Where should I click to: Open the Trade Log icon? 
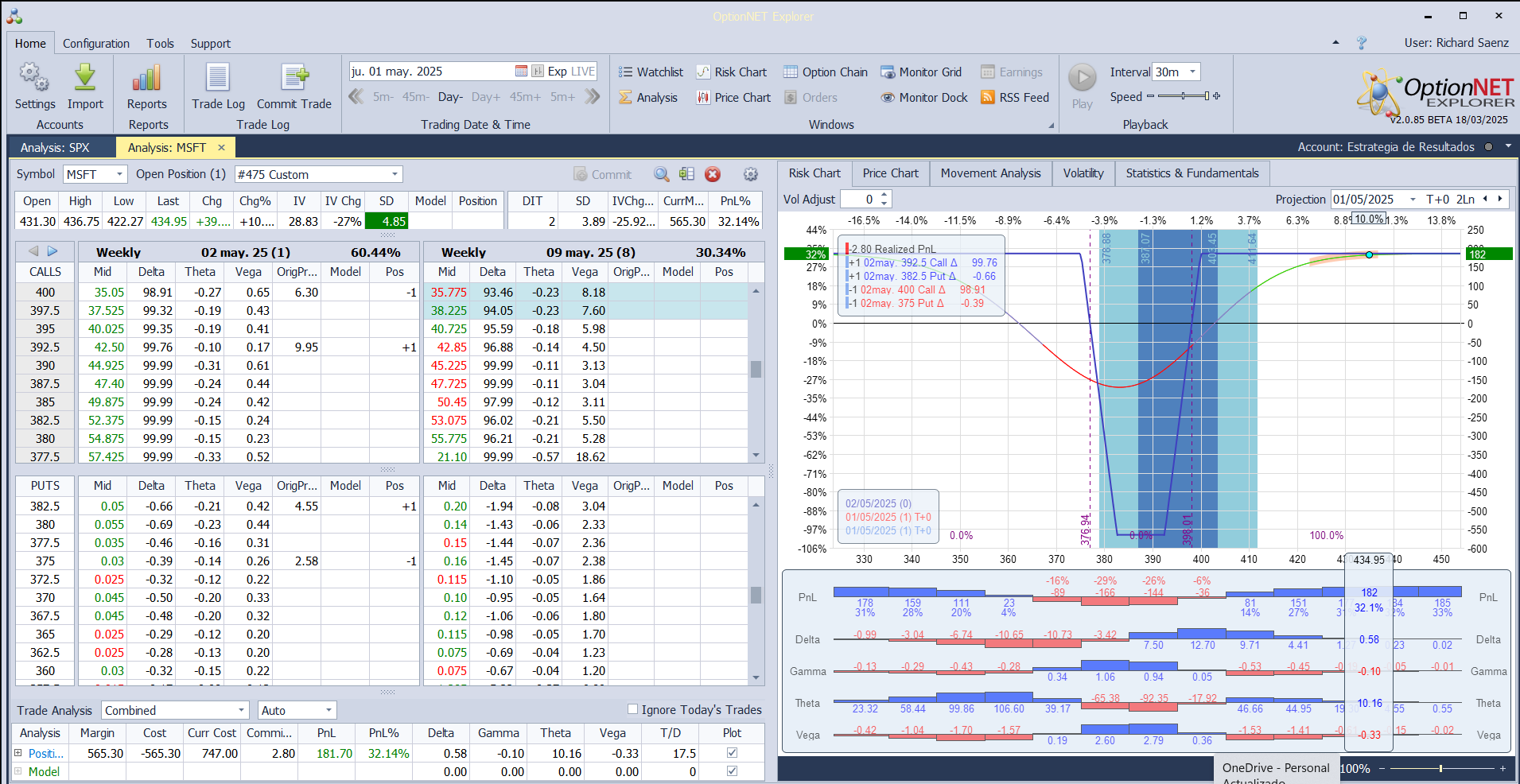point(218,86)
